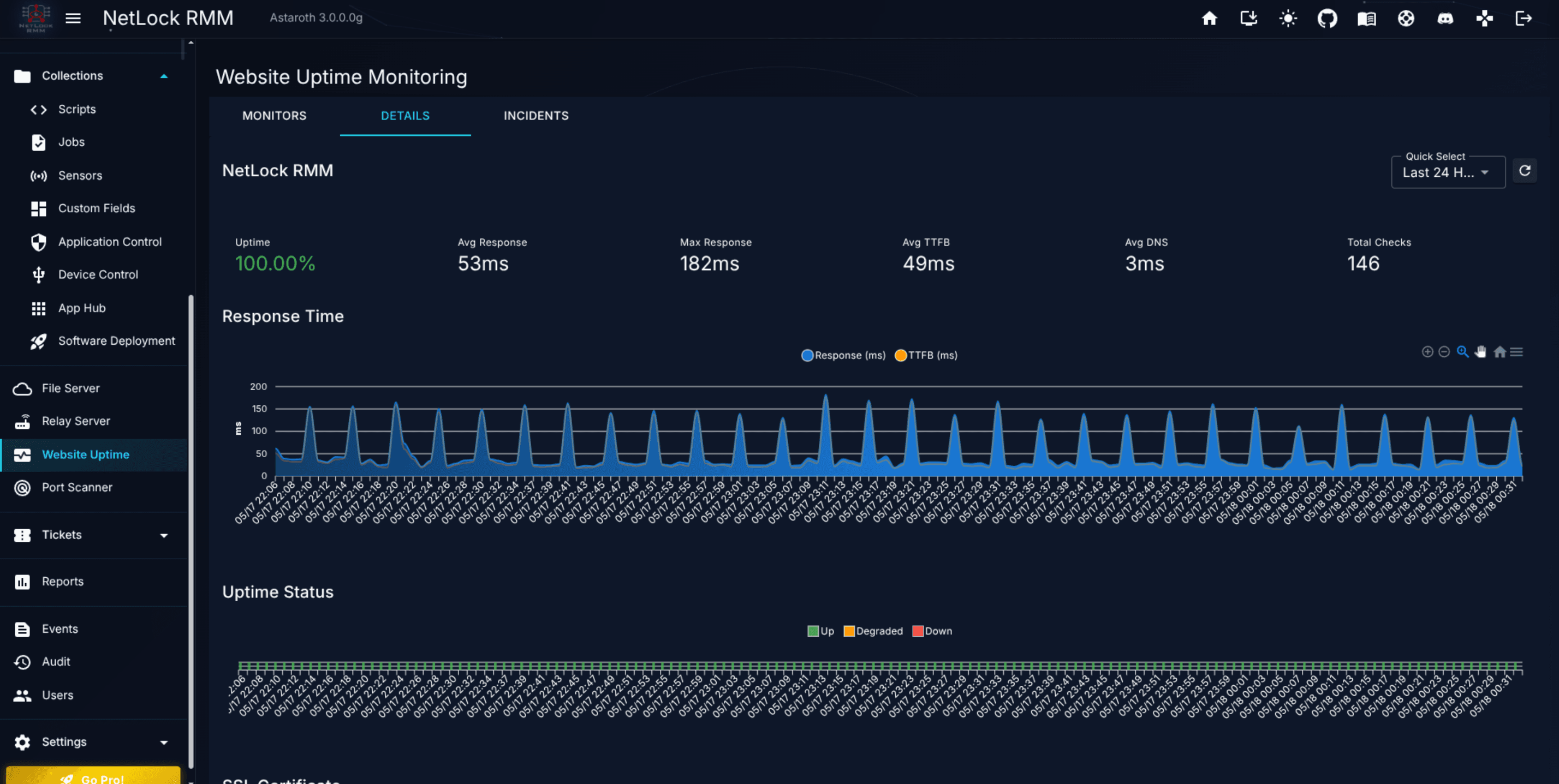Log out using the exit icon

[1524, 18]
